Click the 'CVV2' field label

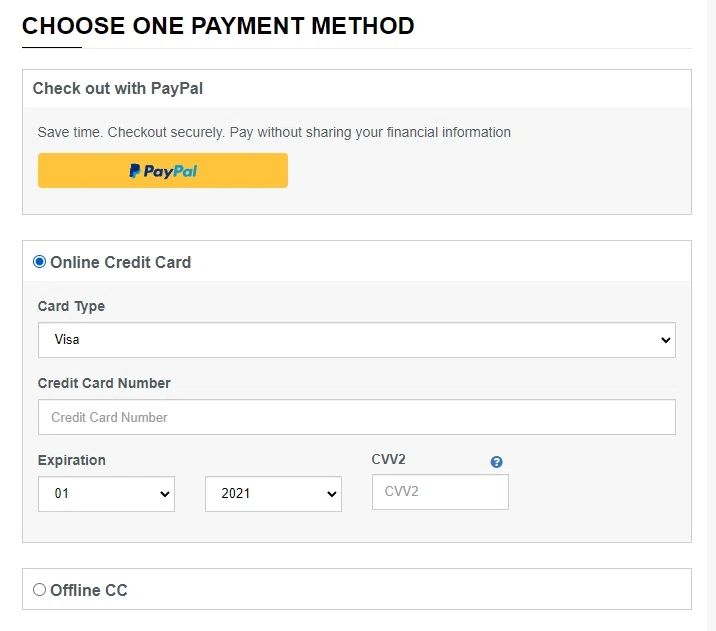click(x=389, y=459)
